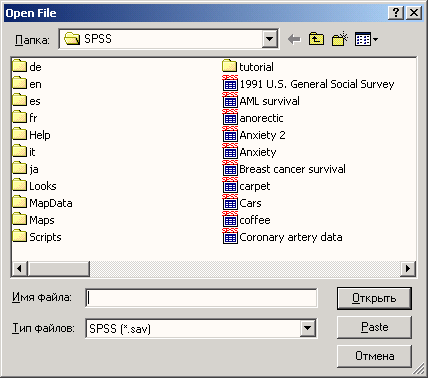Close the Open File dialog
Viewport: 428px width, 378px height.
point(414,13)
